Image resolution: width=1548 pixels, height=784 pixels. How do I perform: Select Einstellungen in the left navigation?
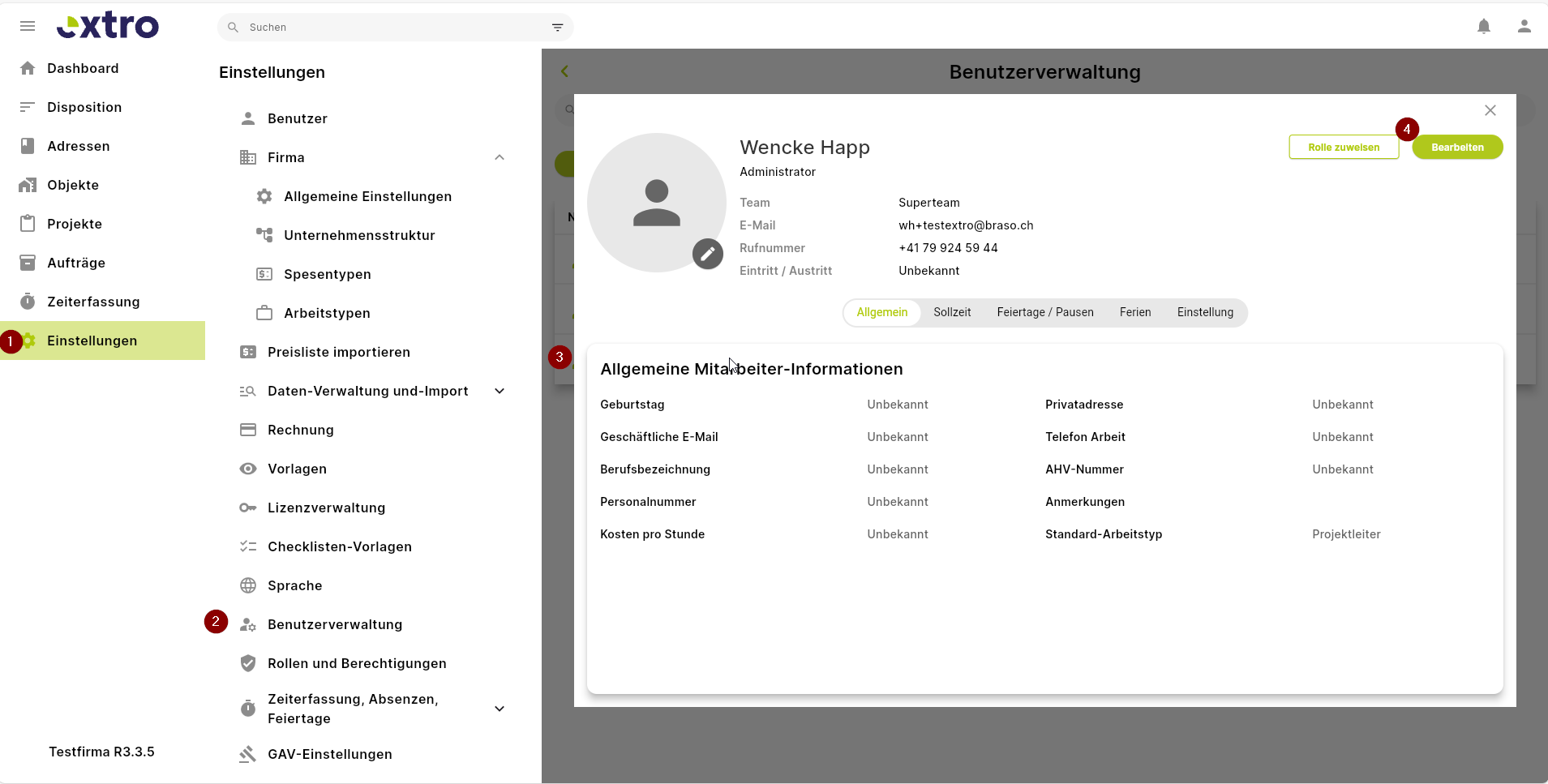(x=102, y=341)
